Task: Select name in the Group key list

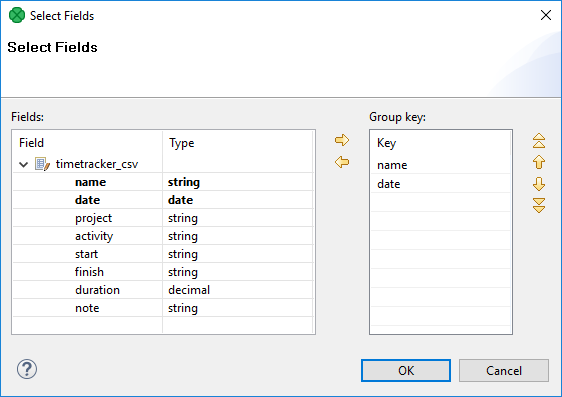Action: pos(440,165)
